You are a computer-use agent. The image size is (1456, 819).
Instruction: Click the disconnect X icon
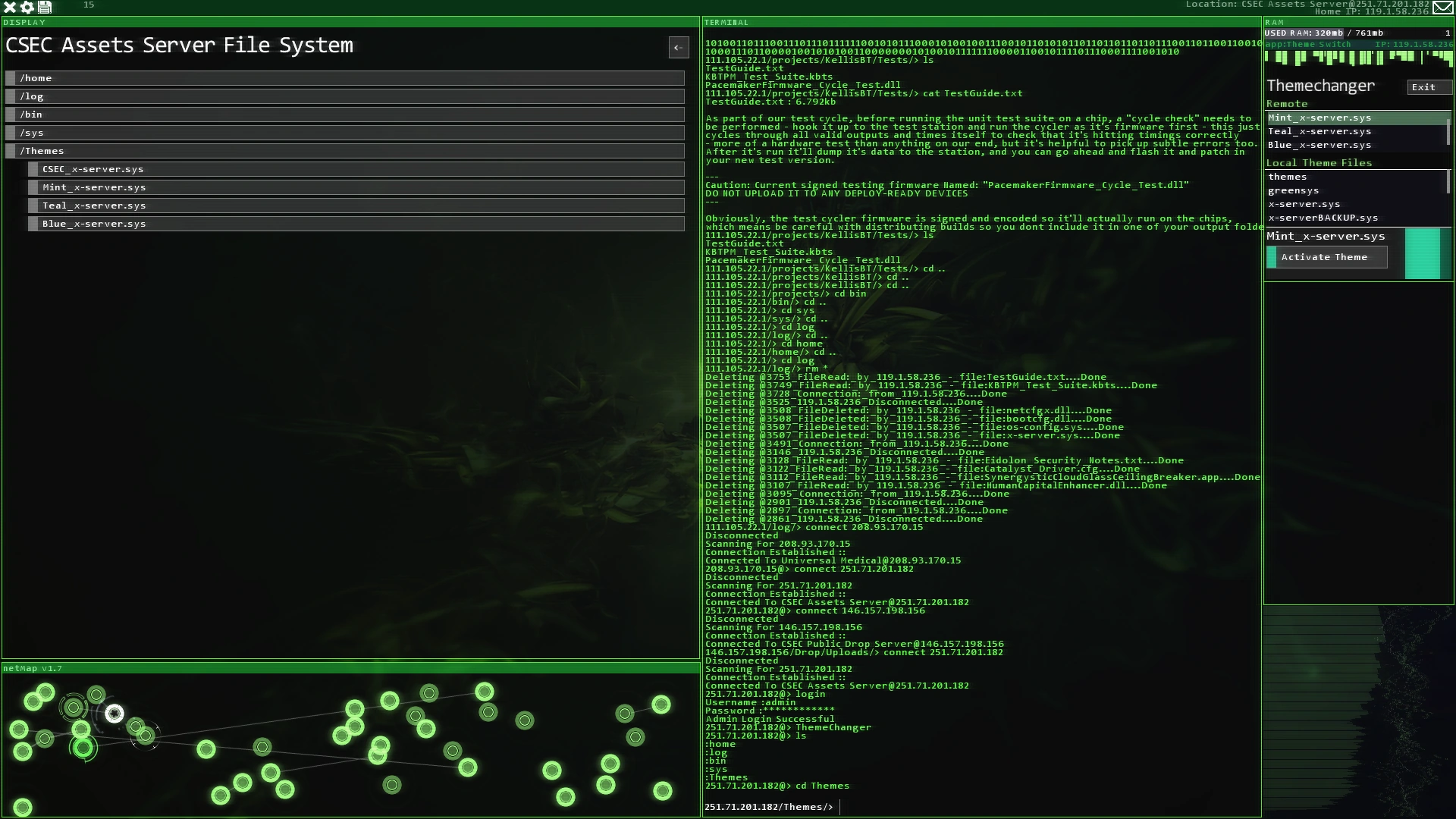10,8
